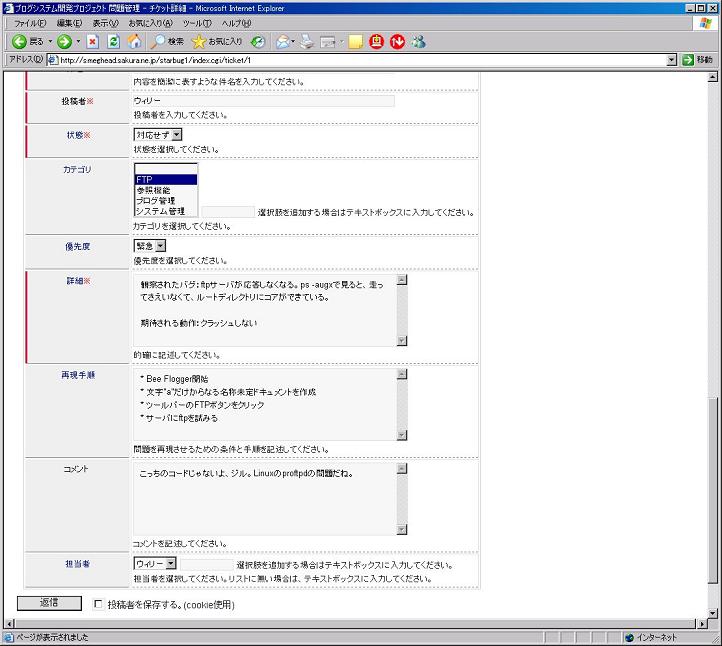Open the Search (検索) toolbar button
This screenshot has height=646, width=722.
(167, 41)
